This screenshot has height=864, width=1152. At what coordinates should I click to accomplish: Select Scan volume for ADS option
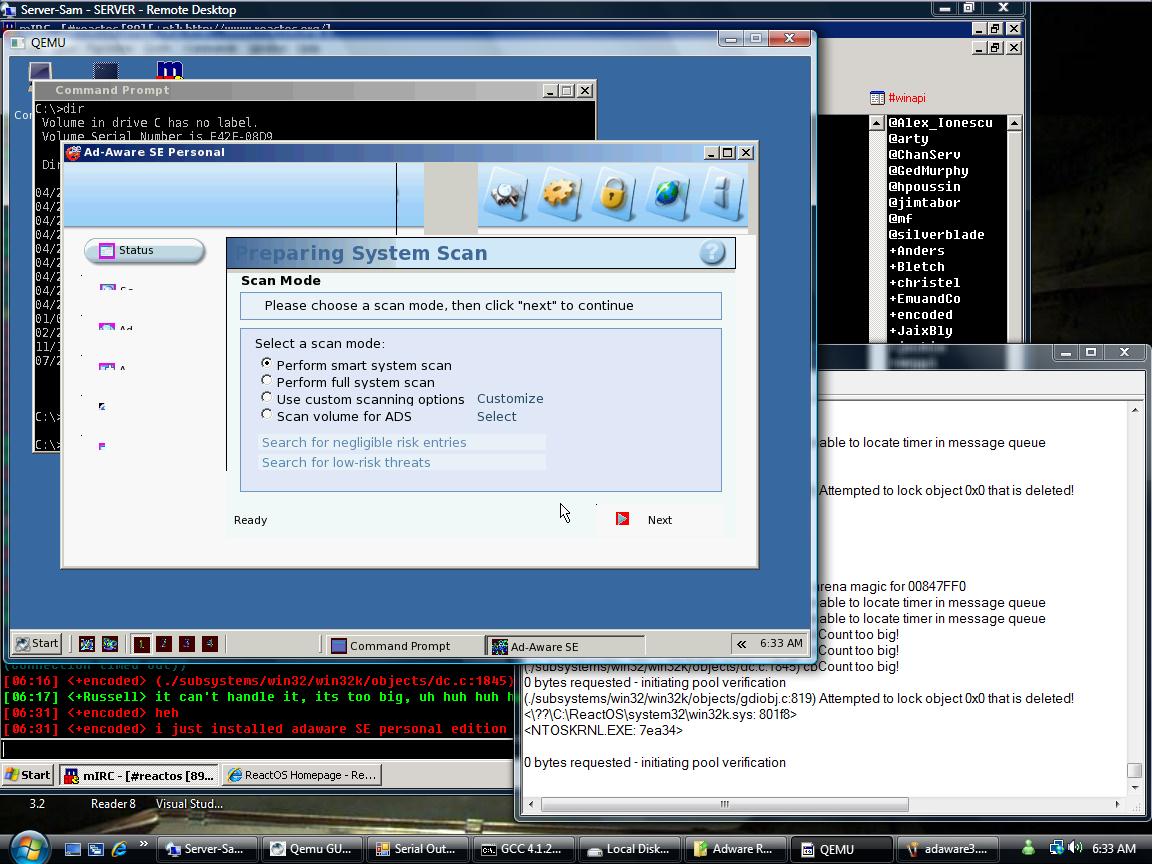(267, 415)
